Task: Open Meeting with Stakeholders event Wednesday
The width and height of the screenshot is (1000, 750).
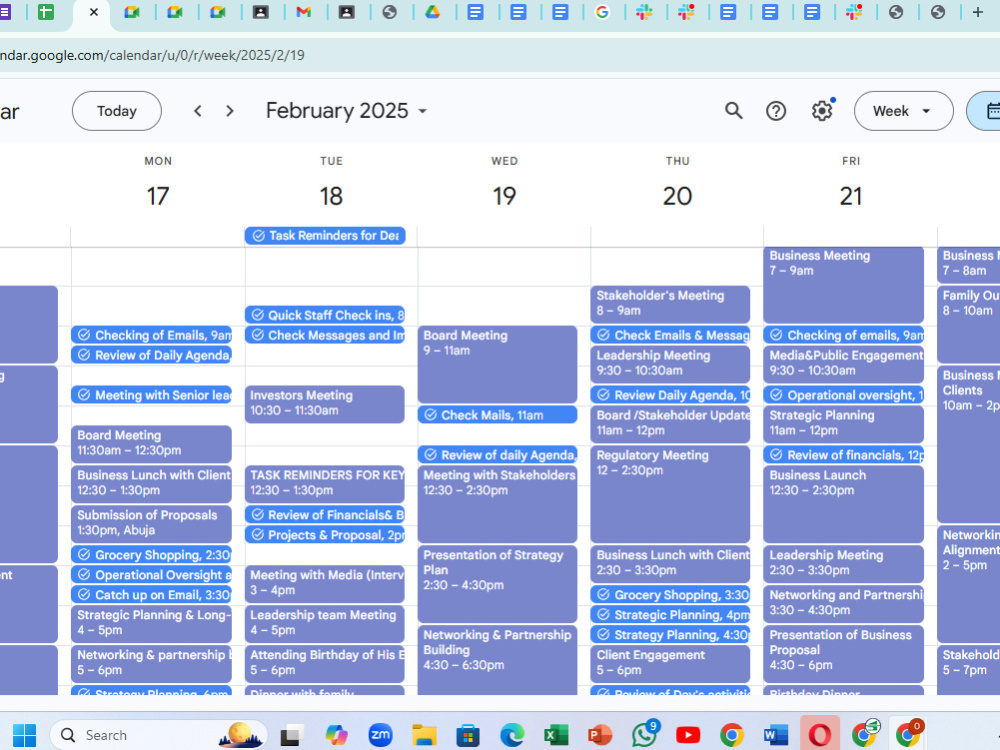Action: [497, 504]
